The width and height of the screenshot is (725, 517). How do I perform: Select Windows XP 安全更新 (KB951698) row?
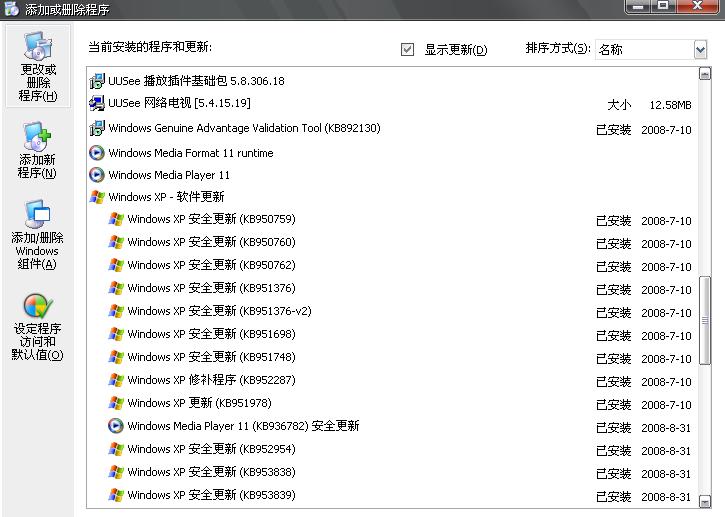point(392,334)
